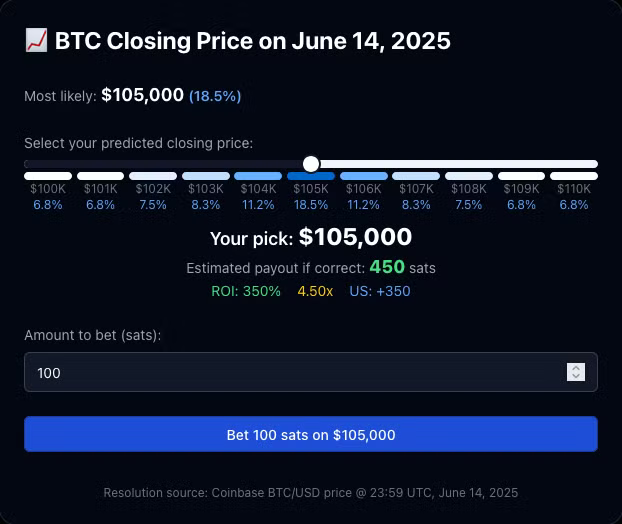
Task: Select the $101K price bucket bar
Action: pyautogui.click(x=100, y=176)
